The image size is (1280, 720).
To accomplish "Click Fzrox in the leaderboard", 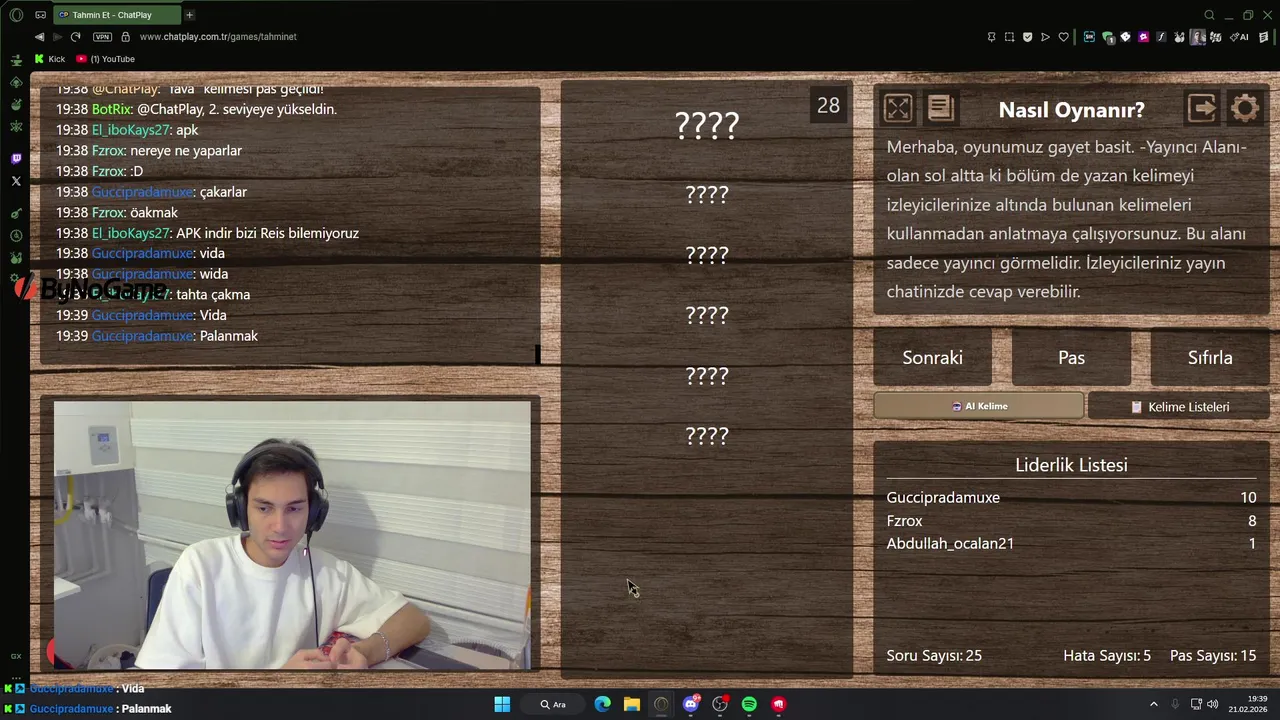I will [904, 521].
